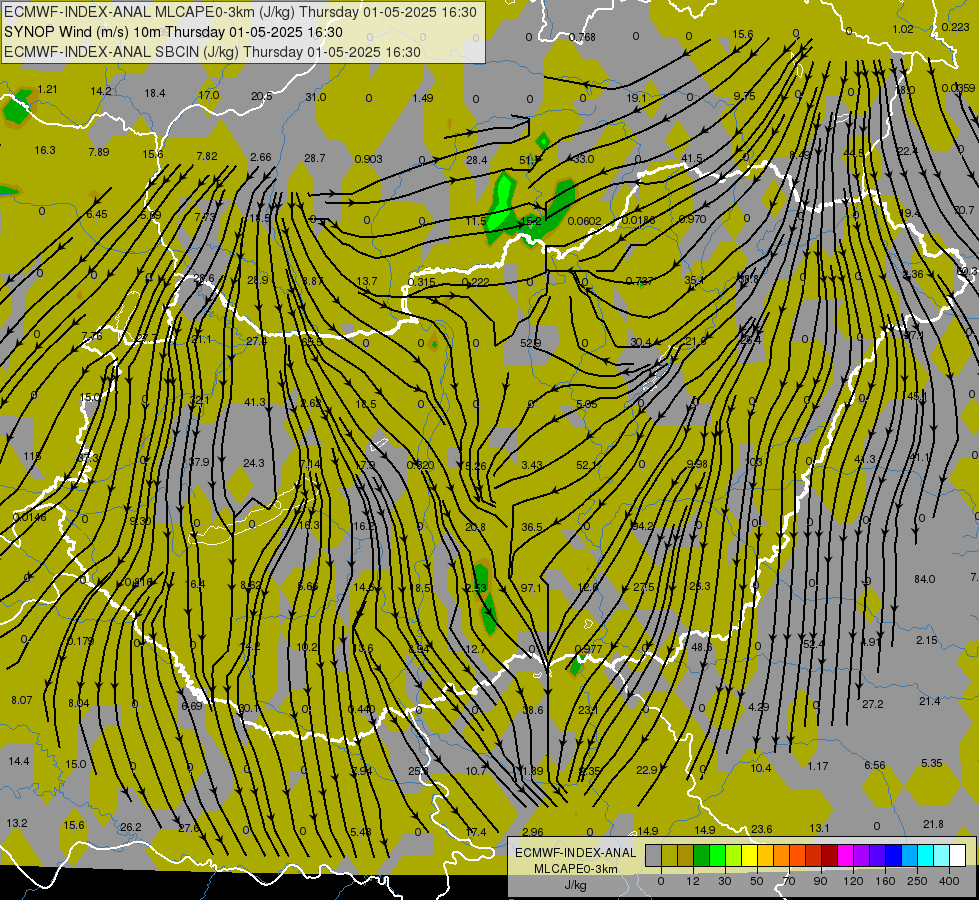The height and width of the screenshot is (900, 979).
Task: Select the pure blue legend swatch
Action: 894,855
